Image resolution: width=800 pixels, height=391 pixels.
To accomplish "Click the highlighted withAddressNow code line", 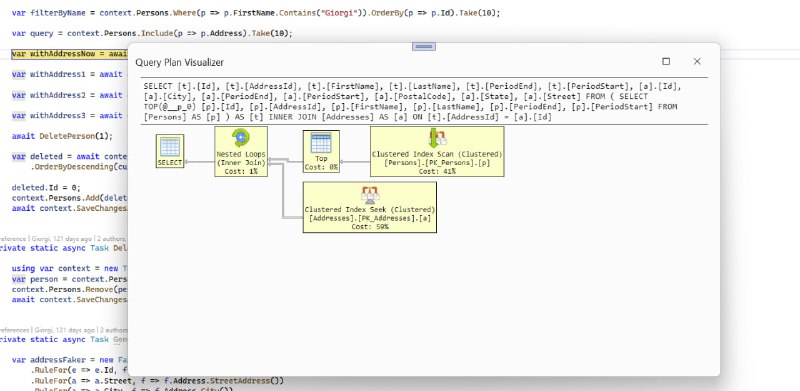I will pyautogui.click(x=69, y=54).
